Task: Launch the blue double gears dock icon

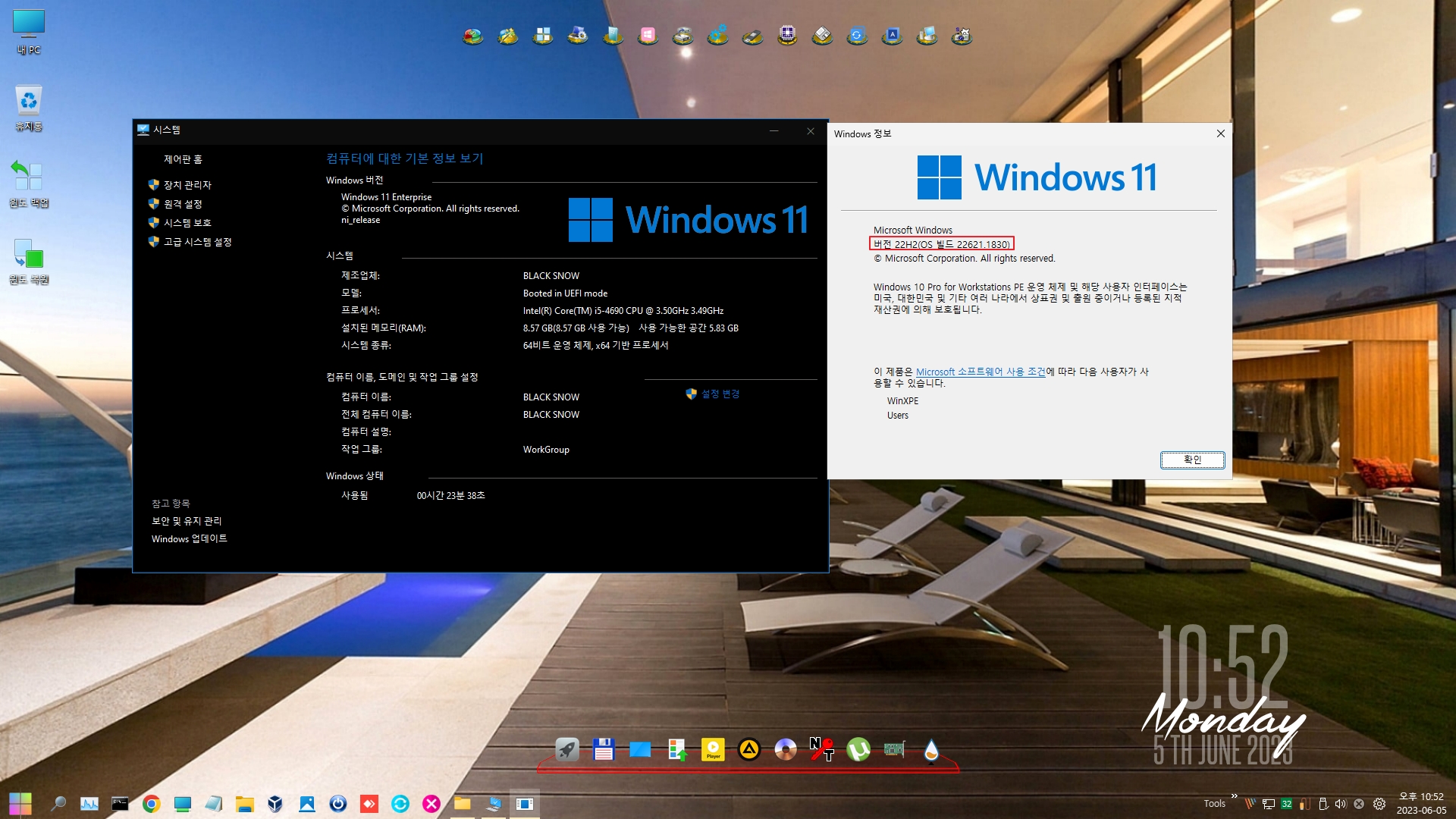Action: tap(717, 36)
